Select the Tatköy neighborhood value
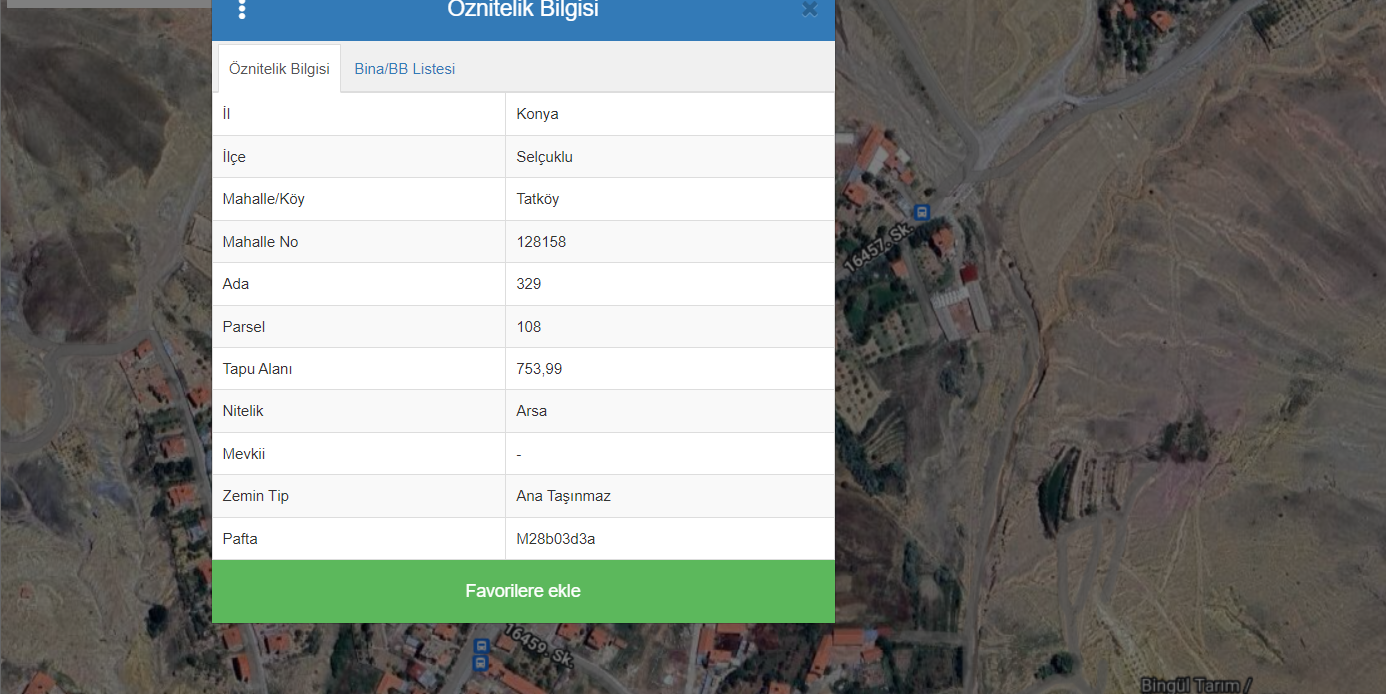 click(x=537, y=199)
